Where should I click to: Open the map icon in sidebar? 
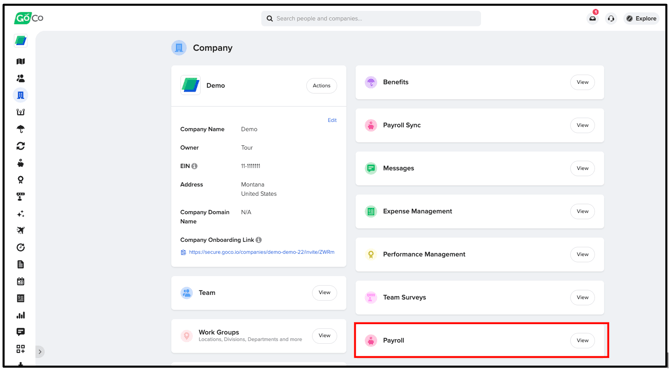[21, 62]
